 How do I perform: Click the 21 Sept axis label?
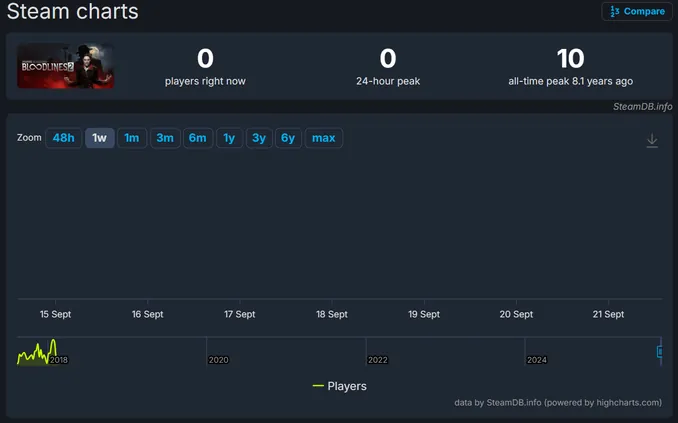608,314
